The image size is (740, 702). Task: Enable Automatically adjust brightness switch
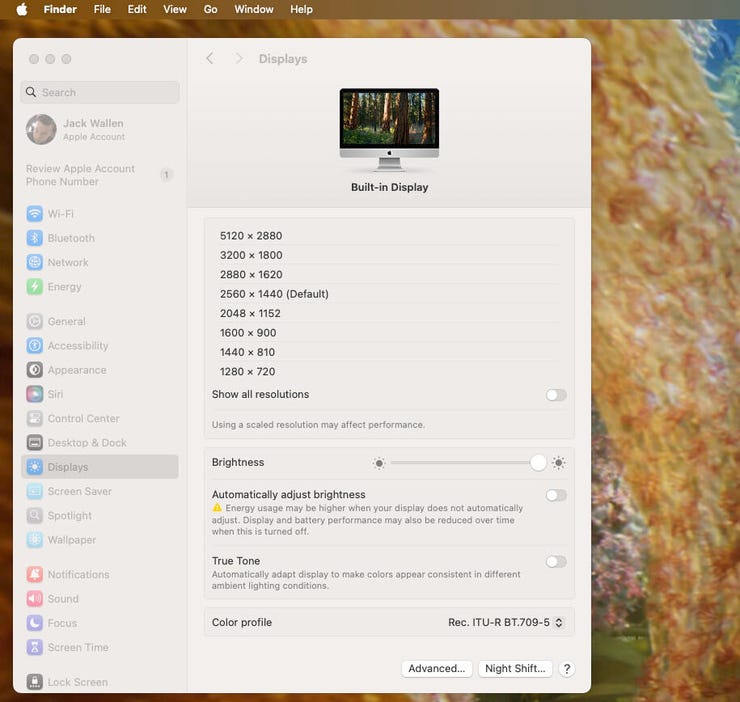coord(556,495)
